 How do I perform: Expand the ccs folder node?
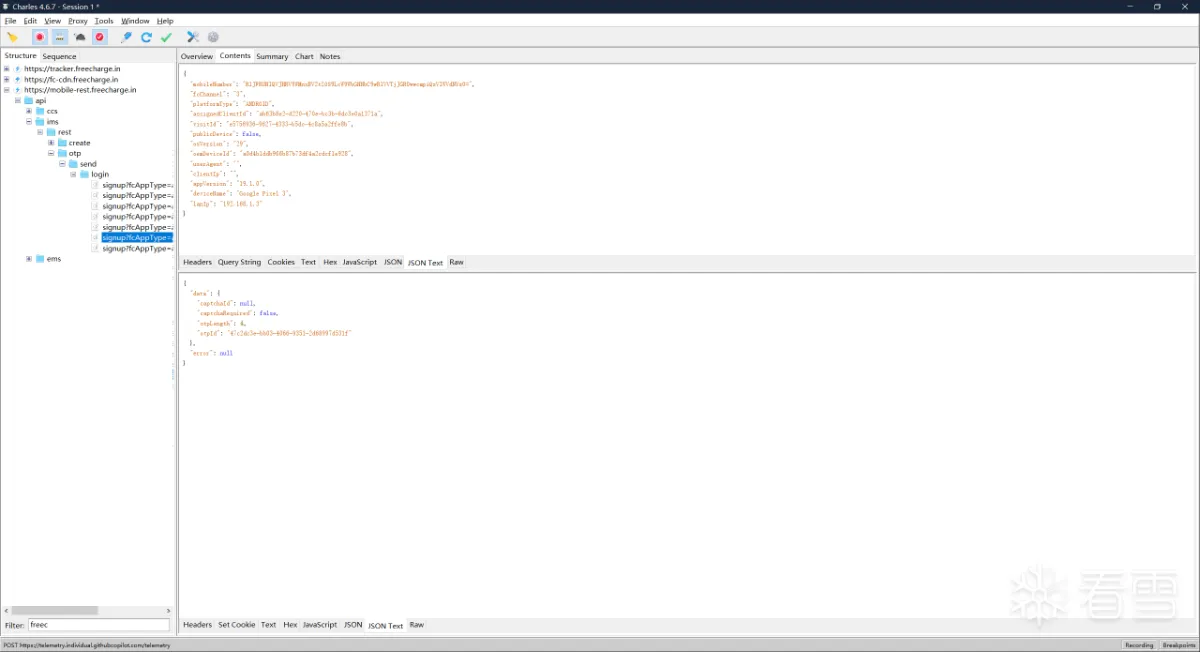click(x=28, y=111)
